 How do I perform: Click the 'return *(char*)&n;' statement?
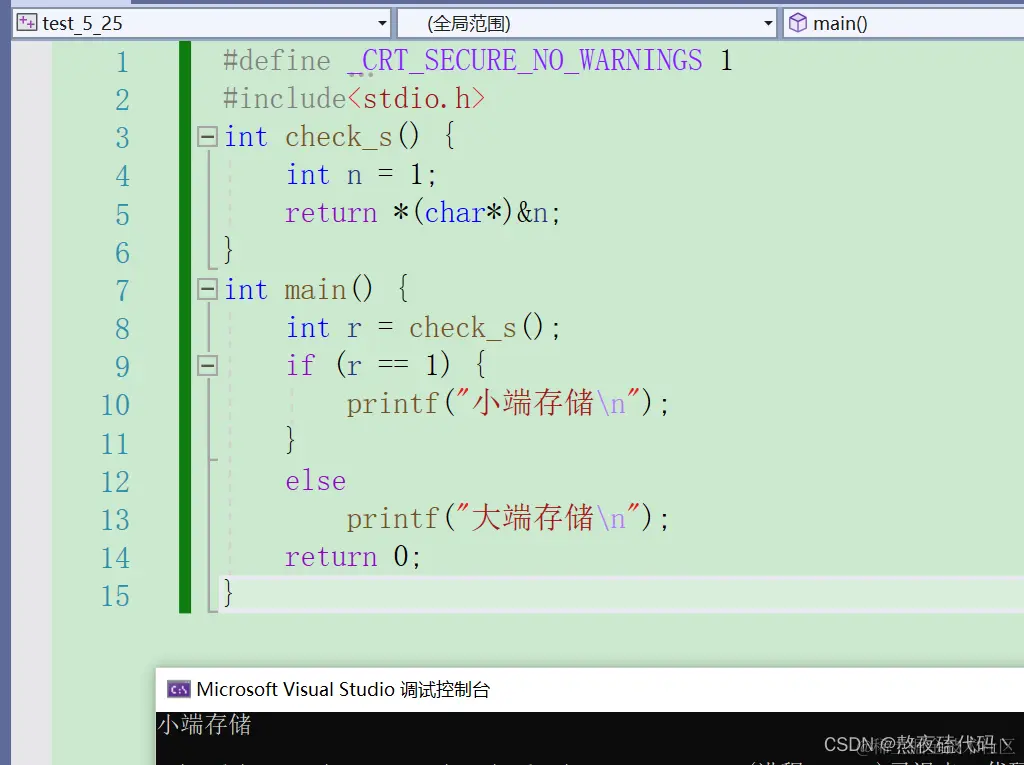click(423, 213)
